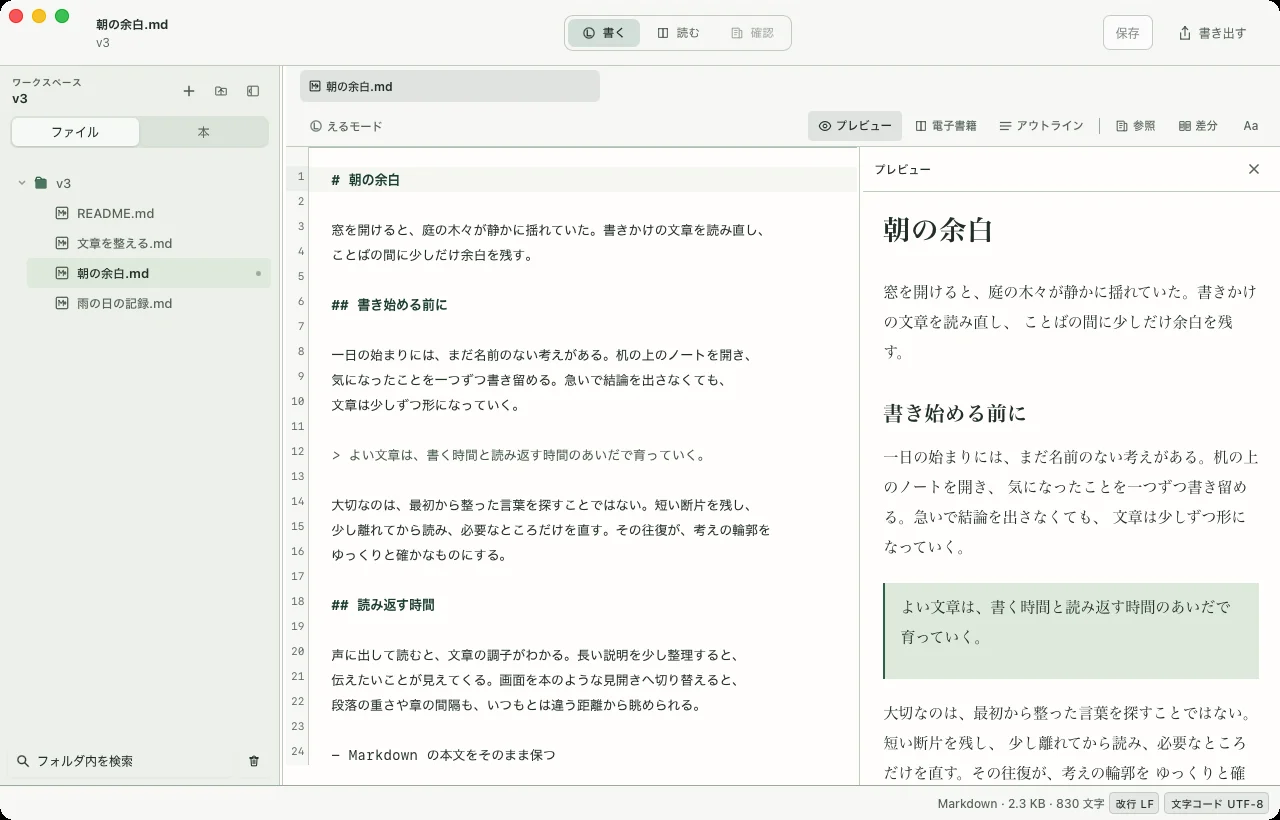The image size is (1280, 820).
Task: Switch sidebar to the 本 tab
Action: (x=203, y=132)
